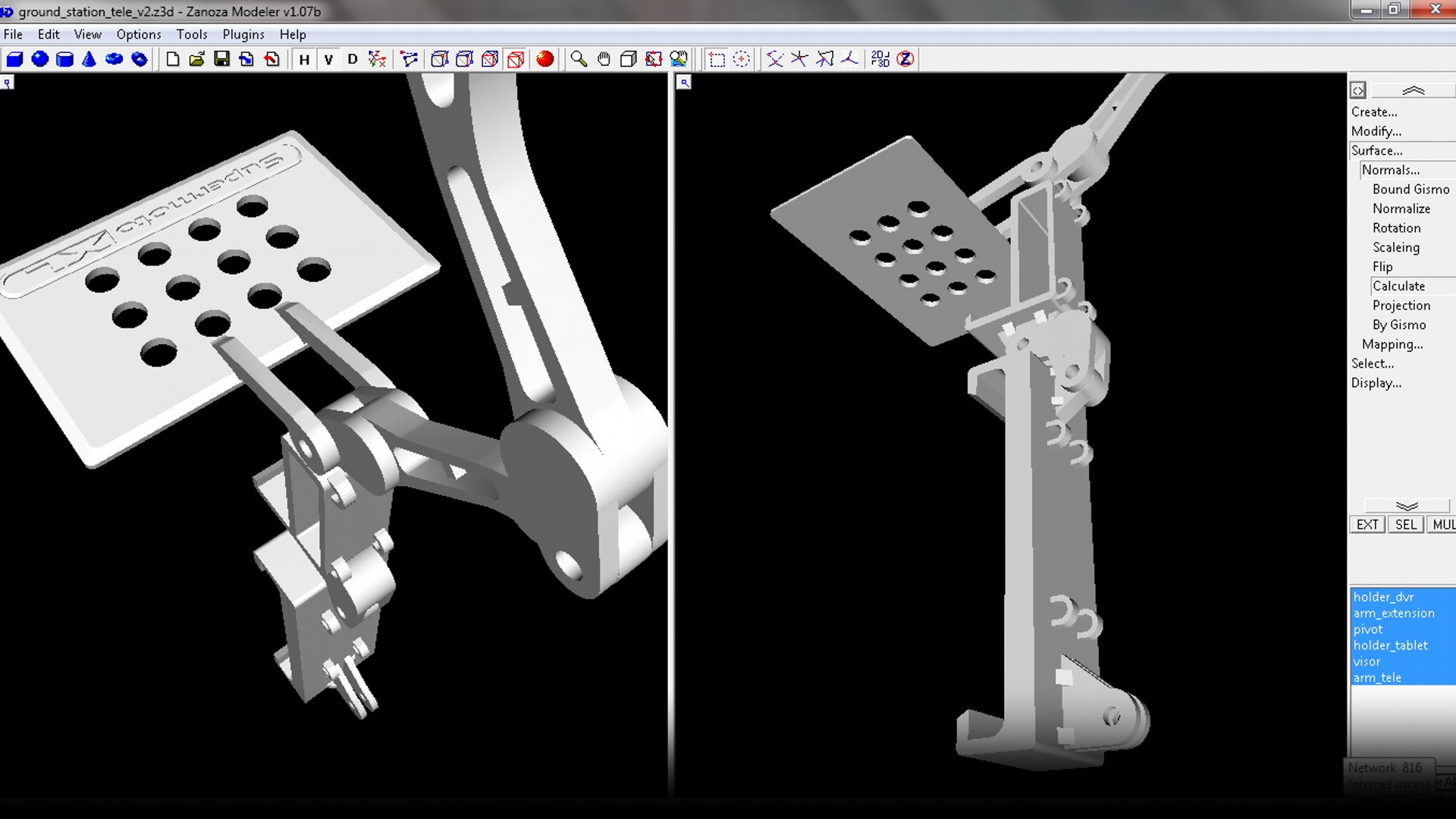Click the 2D/3D switch icon
Viewport: 1456px width, 819px height.
[880, 59]
